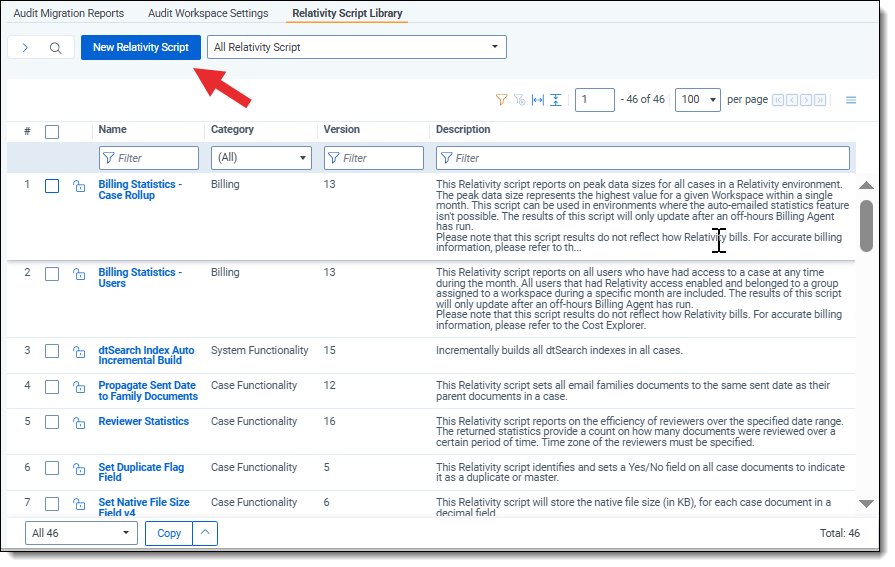This screenshot has height=567, width=895.
Task: Check the select-all header checkbox
Action: click(x=52, y=131)
